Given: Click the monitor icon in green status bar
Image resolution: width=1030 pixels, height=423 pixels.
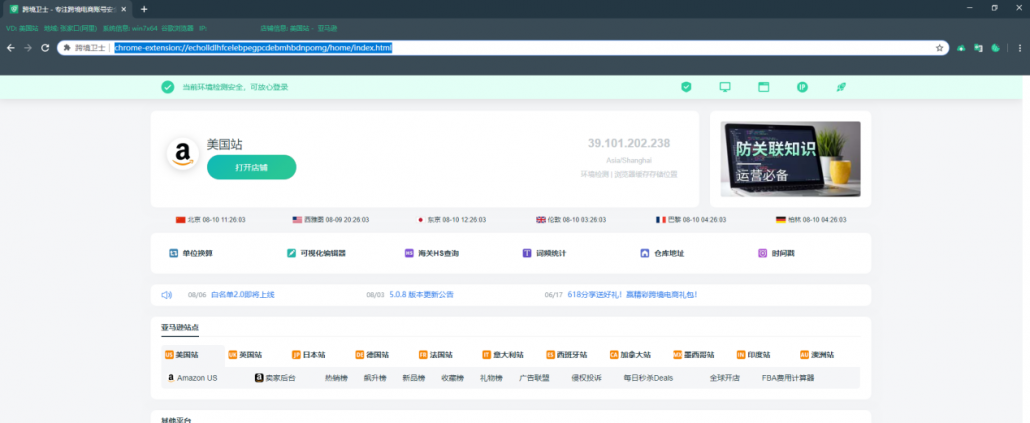Looking at the screenshot, I should tap(725, 87).
